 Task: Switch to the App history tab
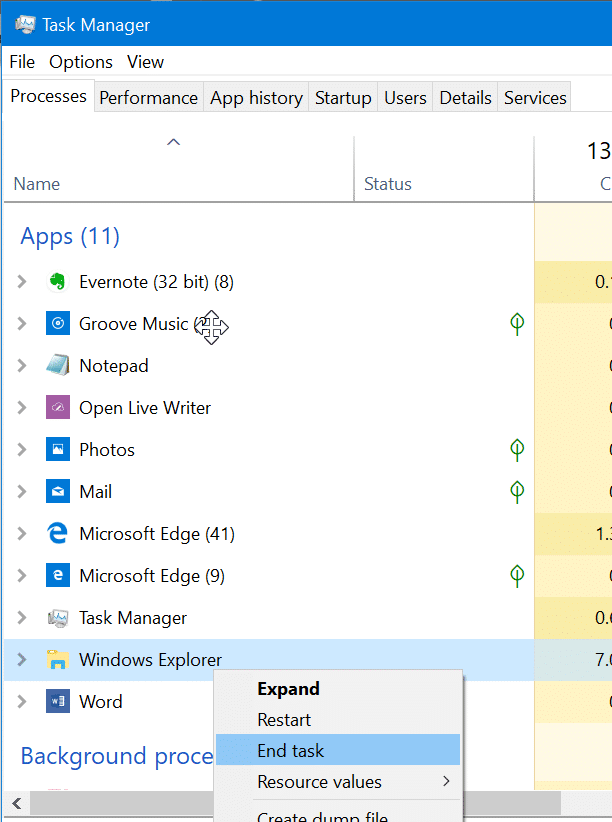(256, 98)
